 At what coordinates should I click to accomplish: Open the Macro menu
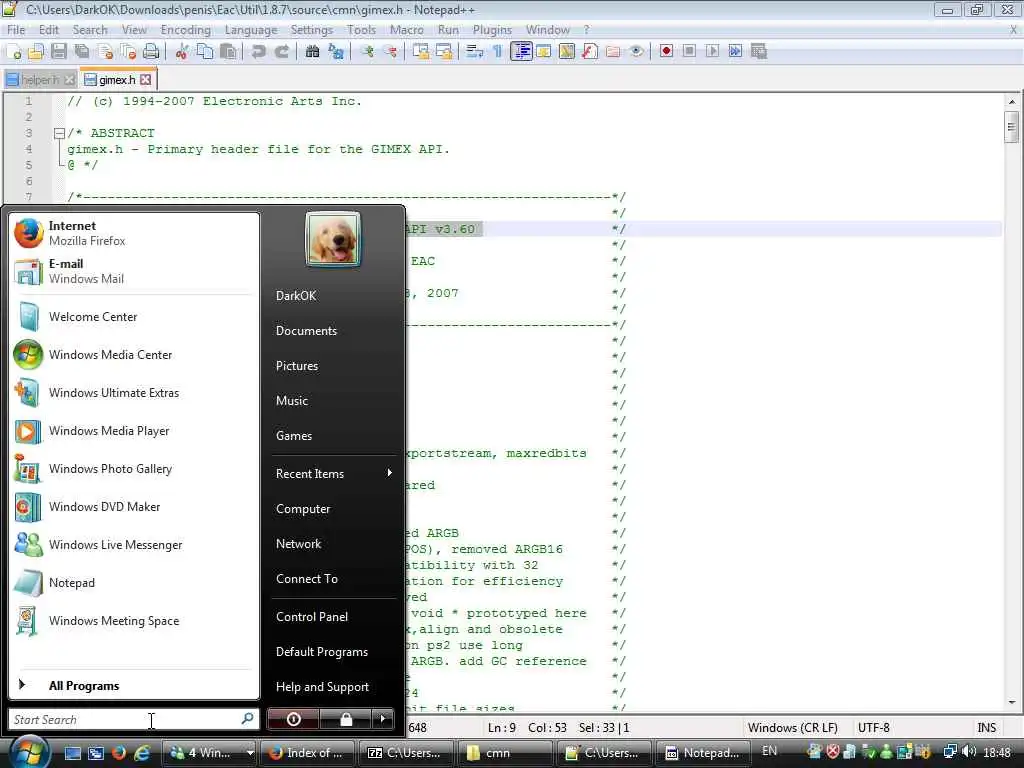(x=406, y=30)
